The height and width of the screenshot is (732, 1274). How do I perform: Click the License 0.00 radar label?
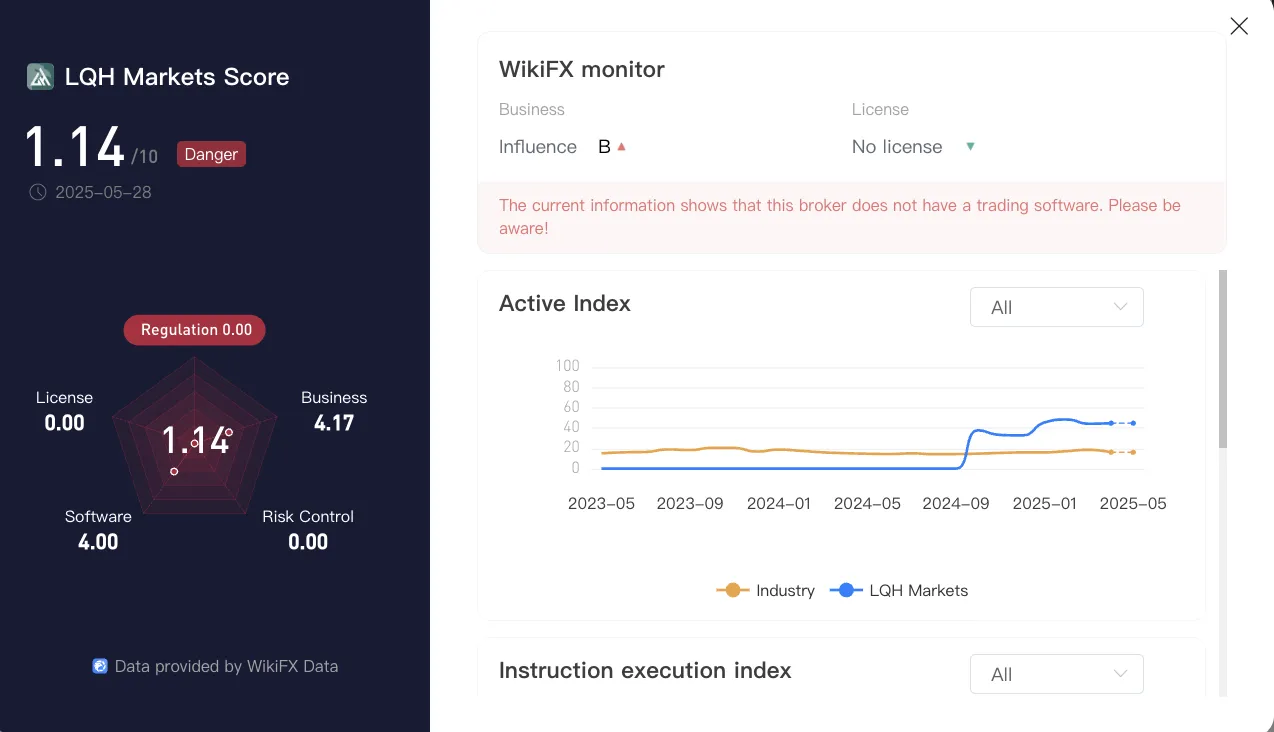click(64, 411)
